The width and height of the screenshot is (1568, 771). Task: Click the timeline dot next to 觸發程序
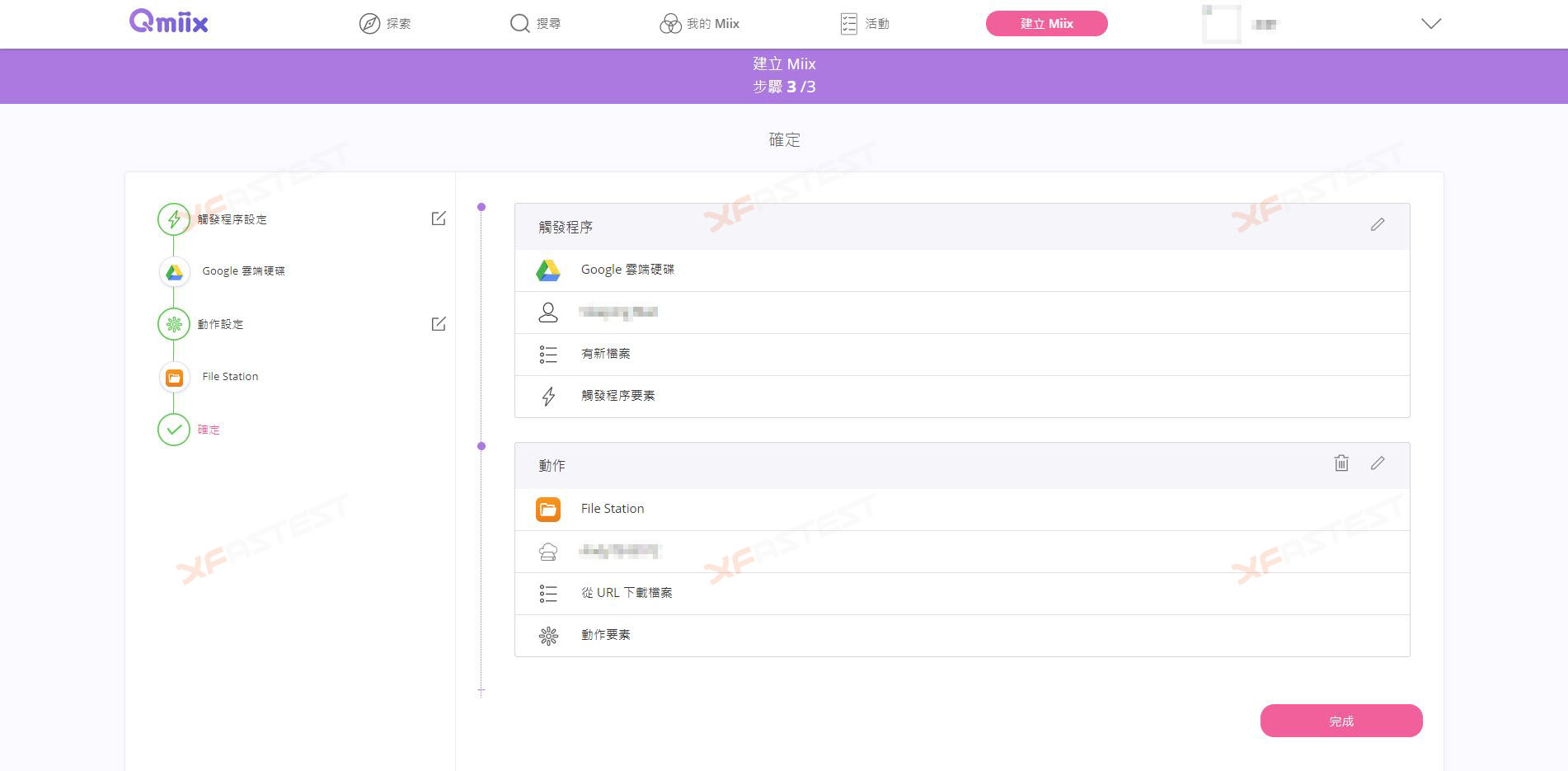pyautogui.click(x=481, y=207)
